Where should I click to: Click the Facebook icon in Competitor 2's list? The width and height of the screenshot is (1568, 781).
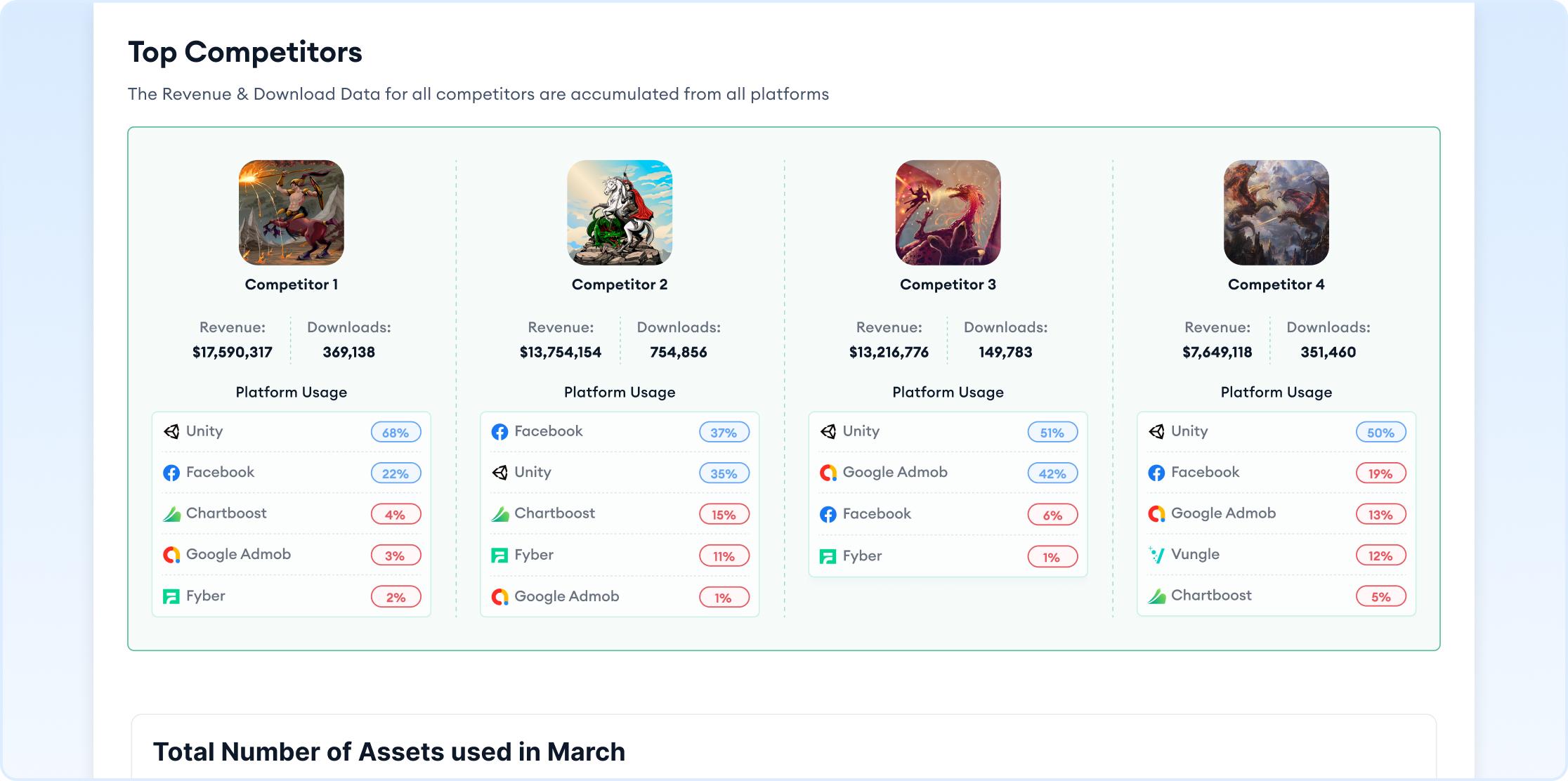tap(501, 431)
